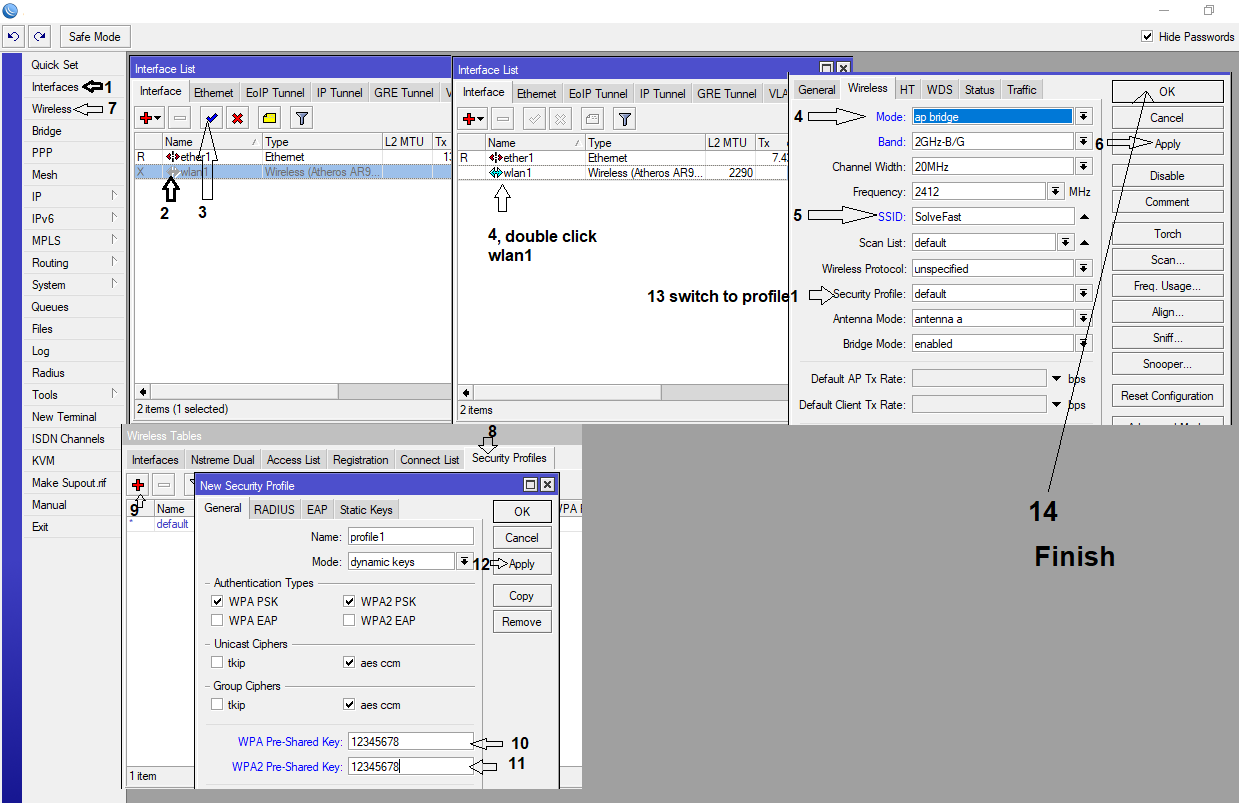Open New Terminal from the sidebar
This screenshot has width=1239, height=803.
(64, 417)
